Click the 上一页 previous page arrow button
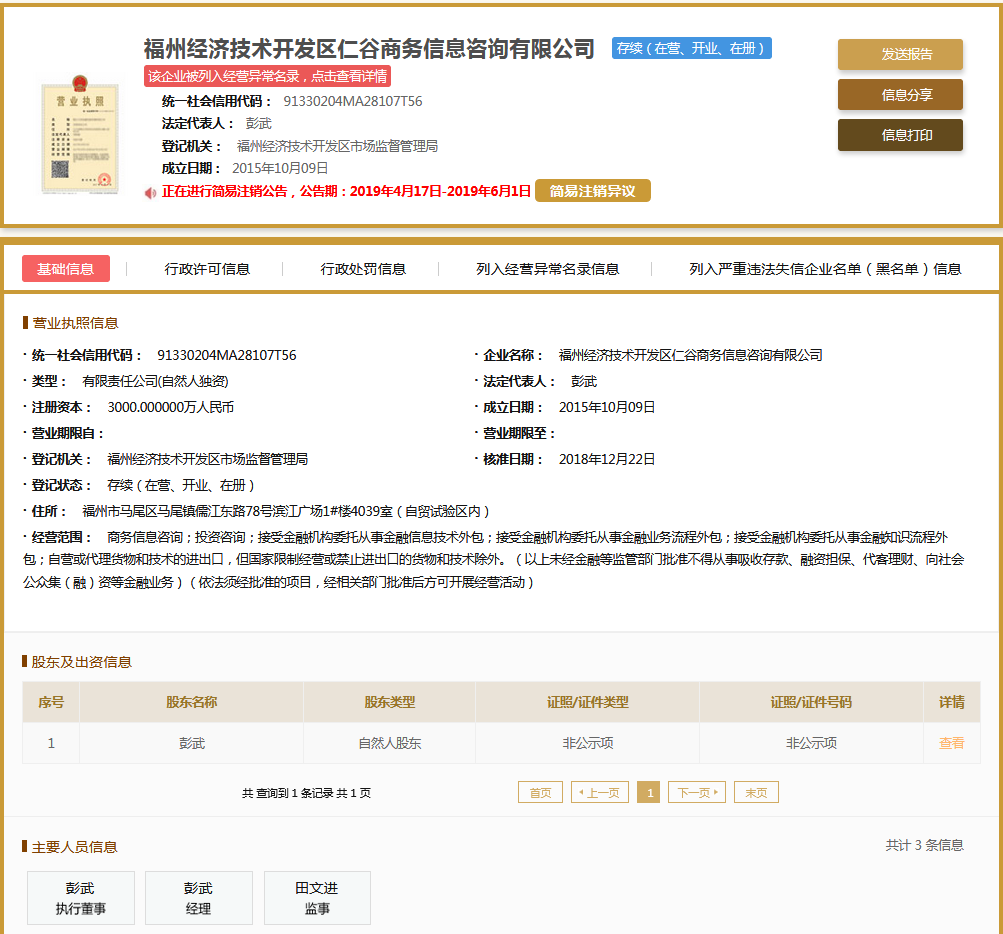The height and width of the screenshot is (934, 1003). 600,792
